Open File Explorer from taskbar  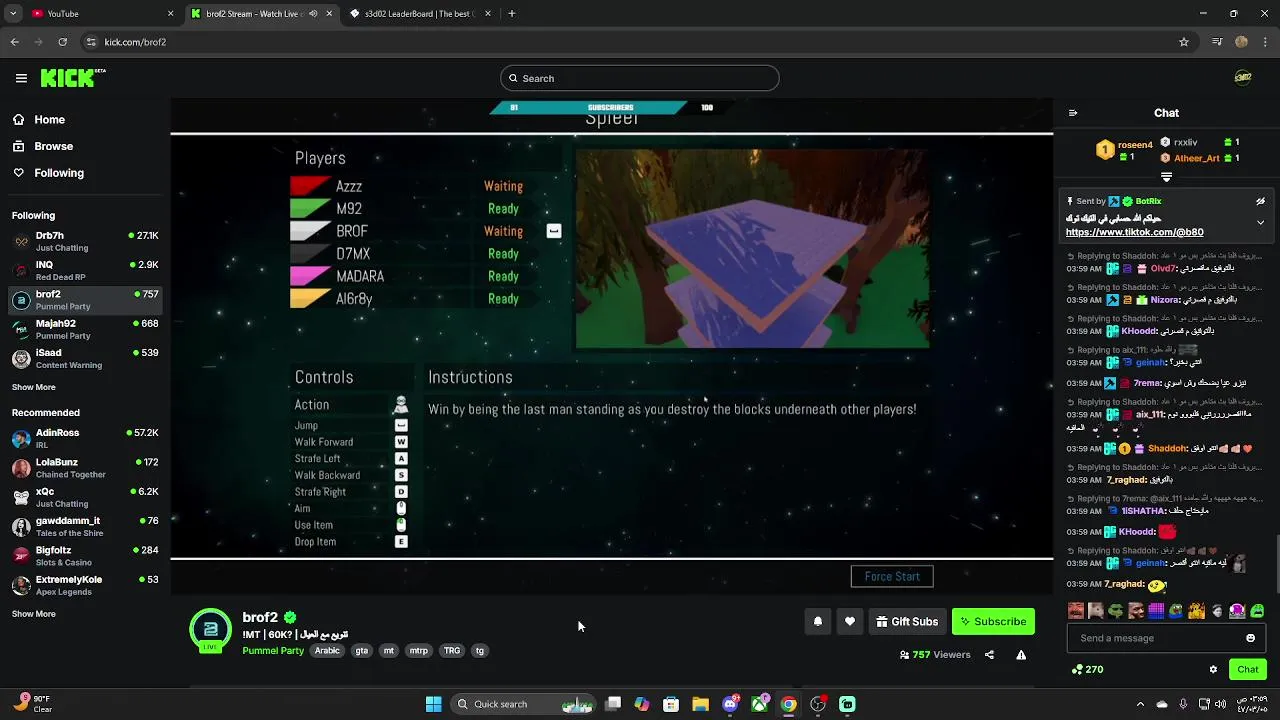click(x=700, y=704)
